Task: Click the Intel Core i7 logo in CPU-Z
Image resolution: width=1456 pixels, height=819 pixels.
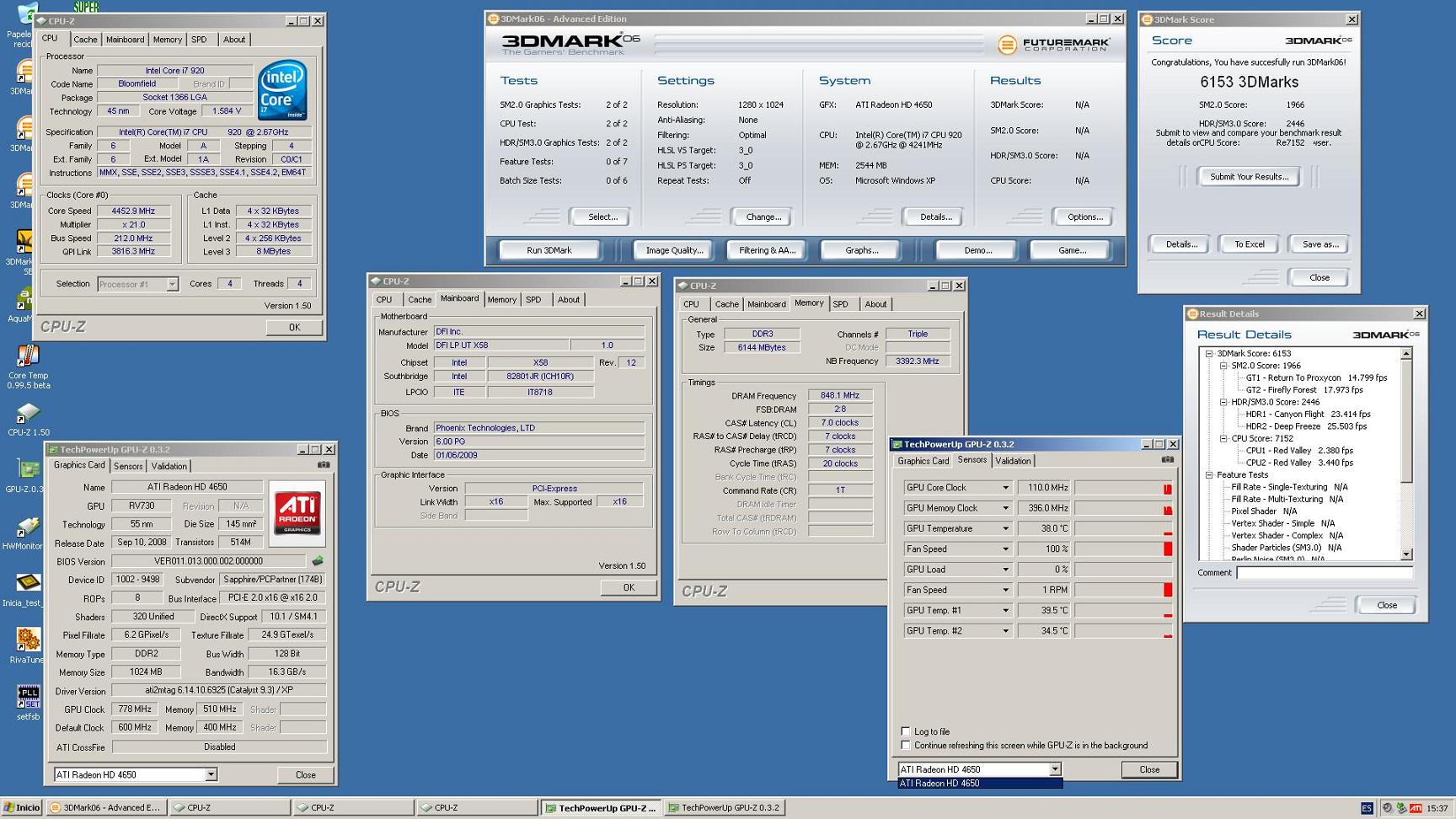Action: (282, 90)
